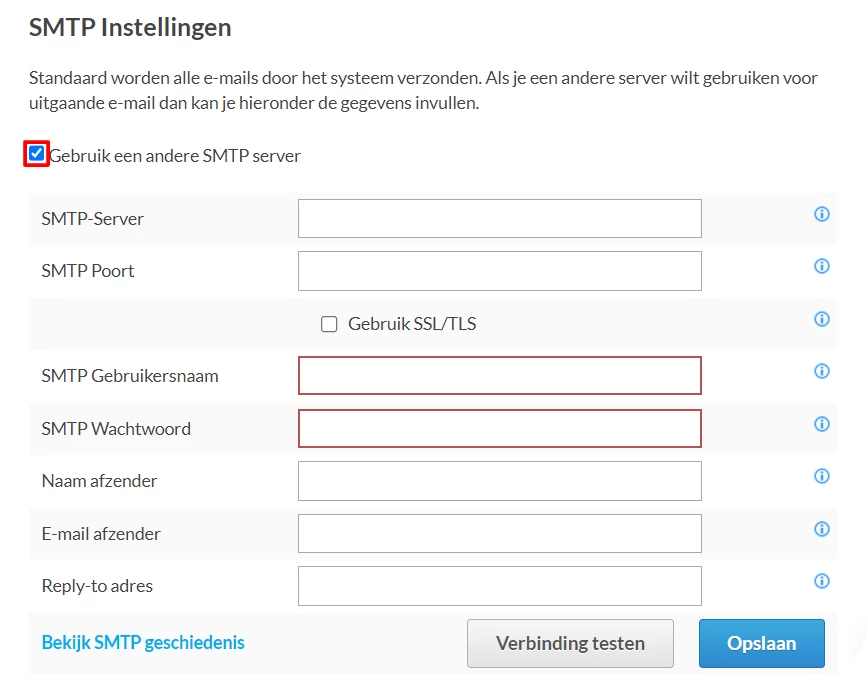Screen dimensions: 868x688
Task: Save settings with Opslaan button
Action: tap(761, 643)
